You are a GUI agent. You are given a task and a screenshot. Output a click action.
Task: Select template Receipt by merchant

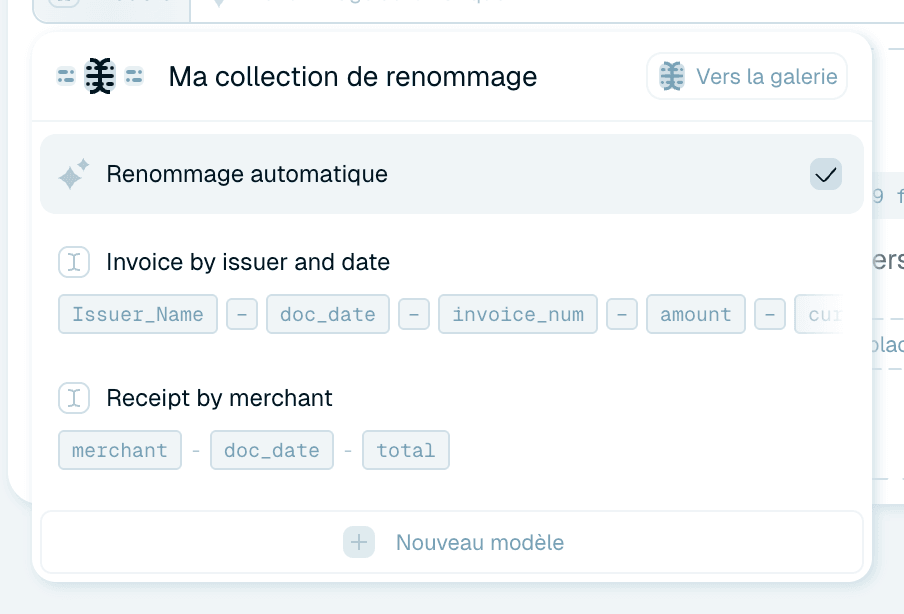219,398
